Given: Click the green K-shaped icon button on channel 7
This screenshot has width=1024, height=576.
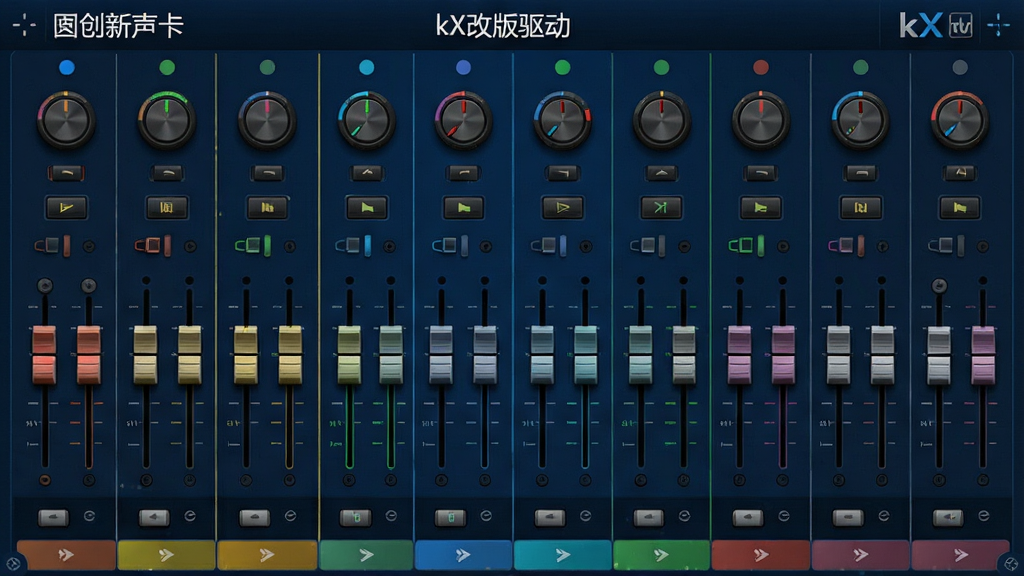Looking at the screenshot, I should click(x=661, y=208).
